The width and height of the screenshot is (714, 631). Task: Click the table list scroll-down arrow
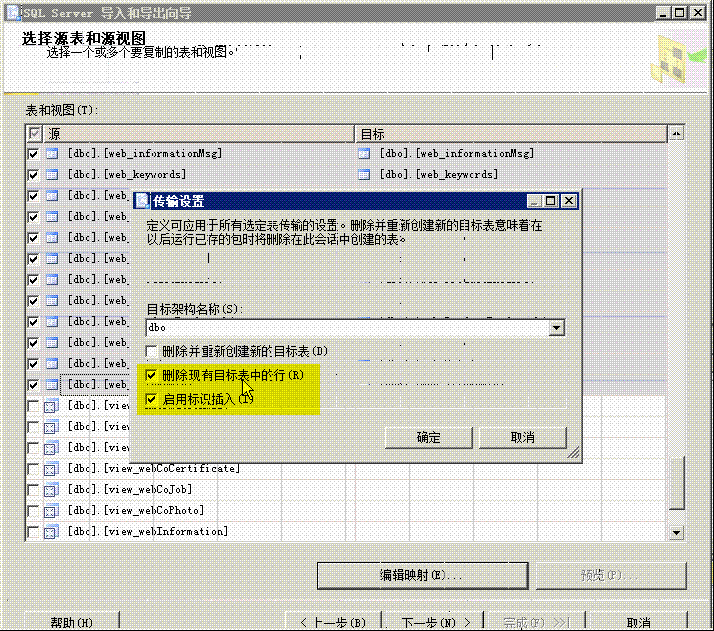coord(676,534)
